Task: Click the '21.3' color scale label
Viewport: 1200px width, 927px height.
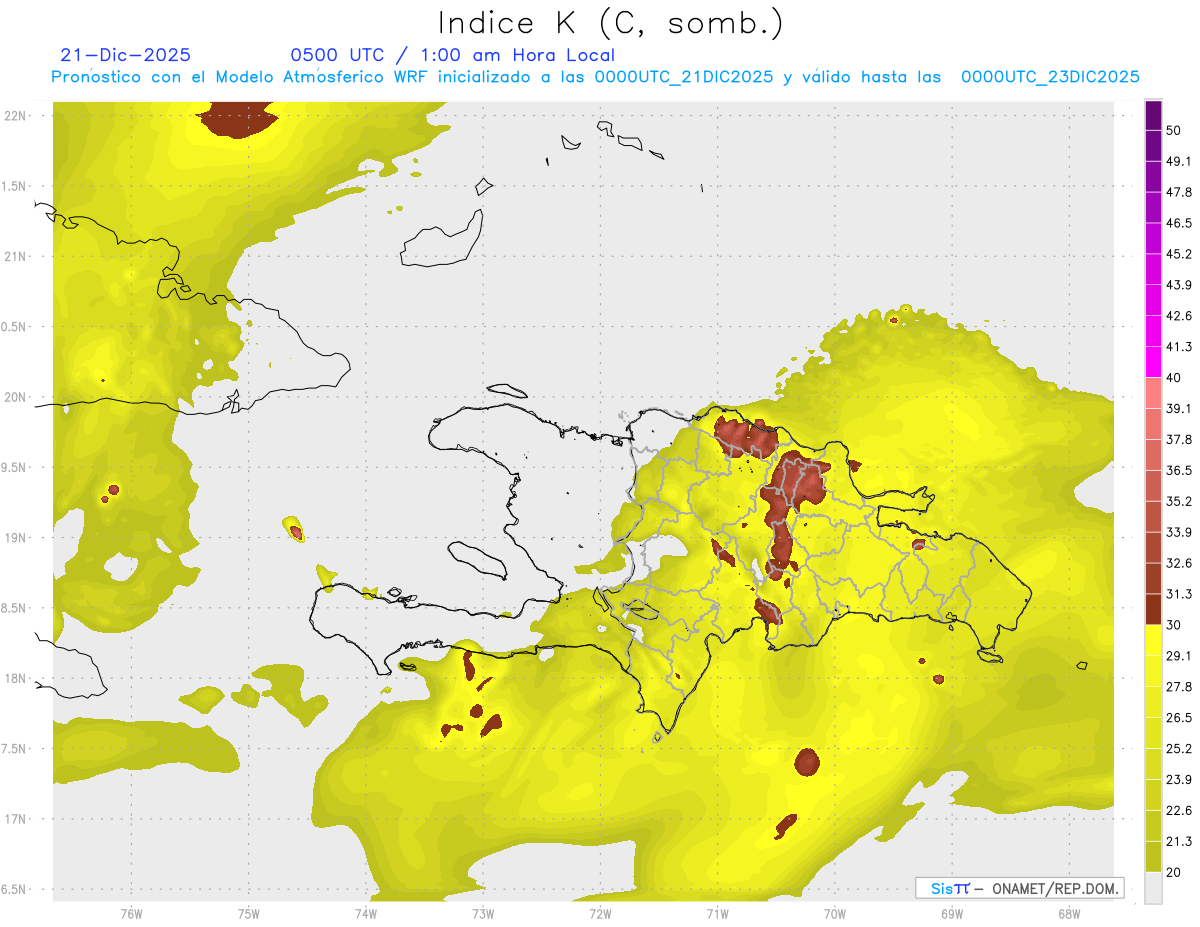Action: tap(1179, 842)
